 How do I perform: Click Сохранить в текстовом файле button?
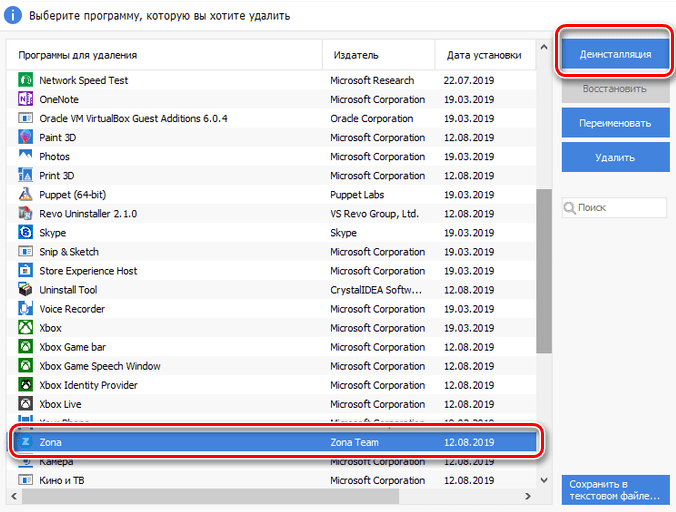click(x=615, y=490)
